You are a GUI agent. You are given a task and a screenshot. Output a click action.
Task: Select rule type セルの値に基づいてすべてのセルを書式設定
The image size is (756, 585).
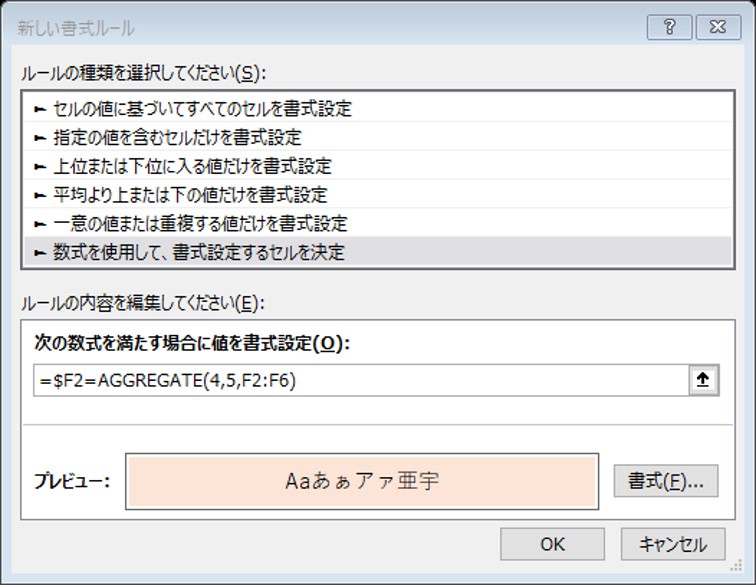tap(378, 109)
